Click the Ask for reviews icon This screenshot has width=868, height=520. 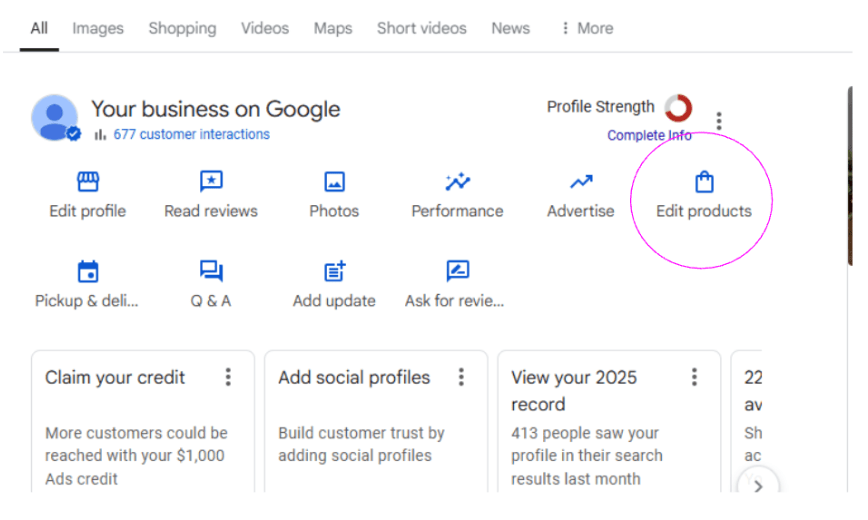458,271
